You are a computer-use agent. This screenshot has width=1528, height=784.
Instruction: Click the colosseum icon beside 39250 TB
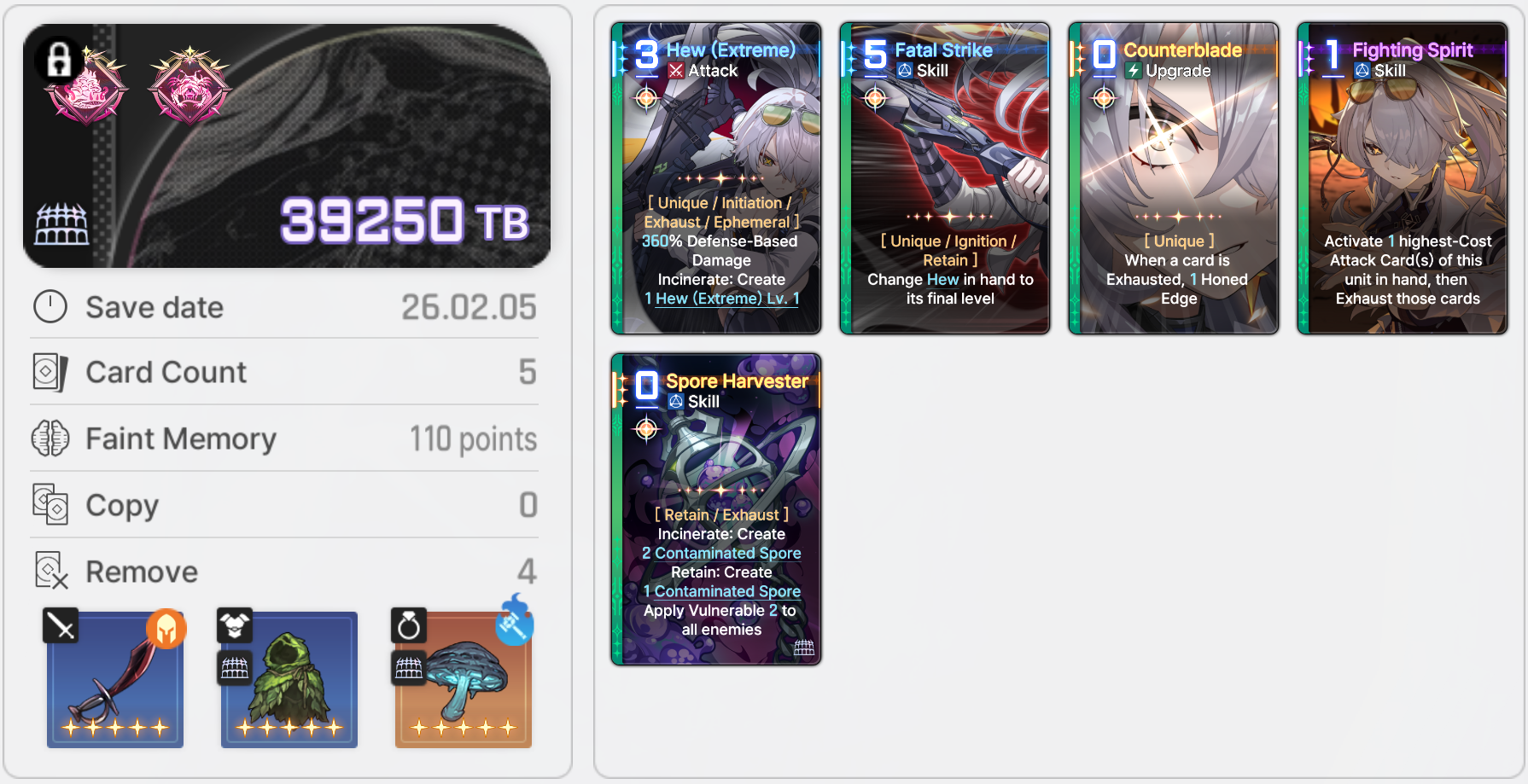tap(61, 225)
